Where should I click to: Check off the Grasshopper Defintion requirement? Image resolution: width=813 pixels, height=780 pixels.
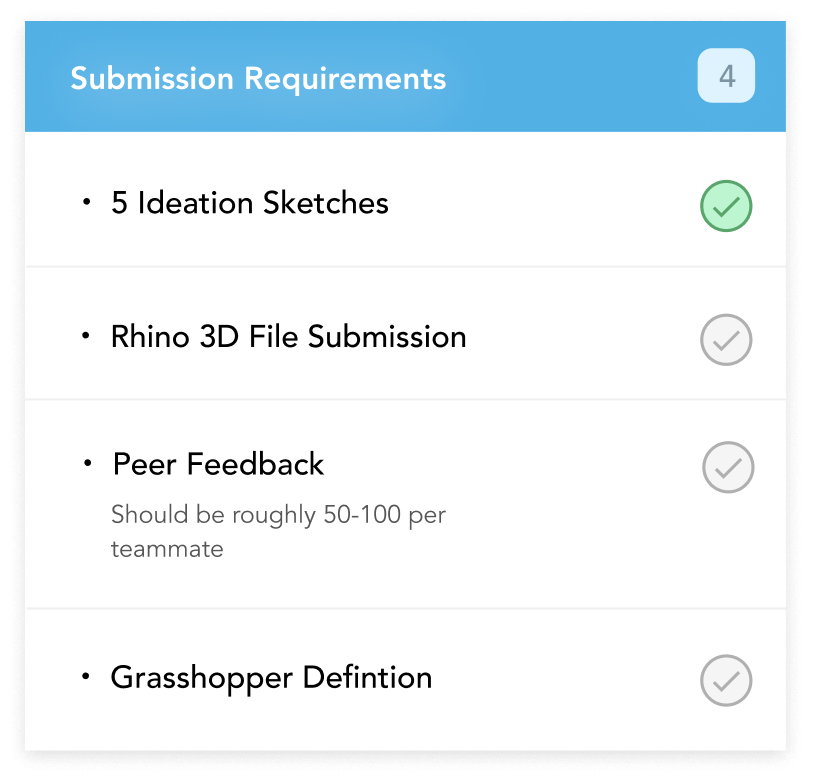[x=726, y=680]
